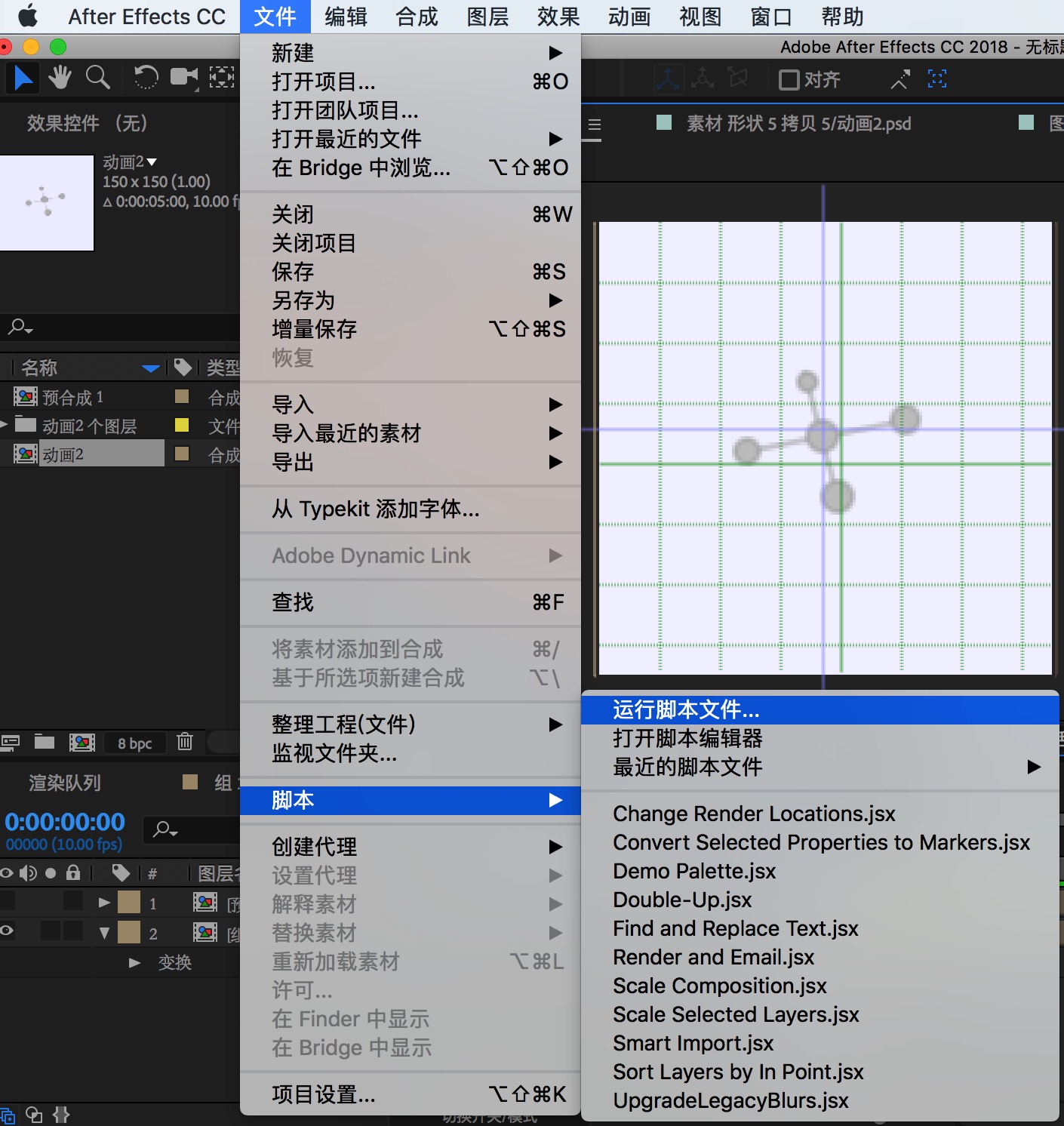Click the folder icon of 动画2 个图层

click(x=26, y=425)
